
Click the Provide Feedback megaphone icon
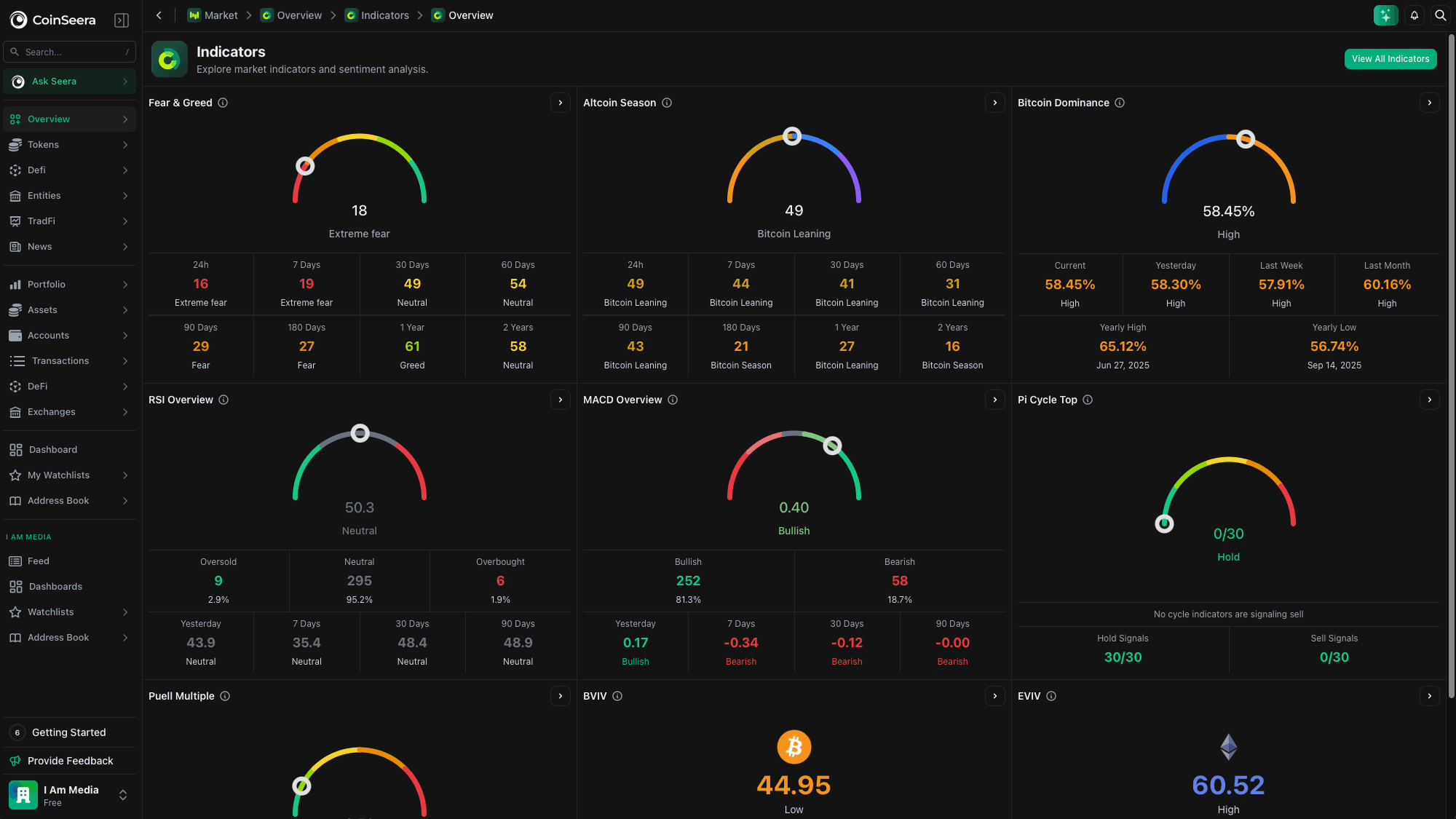click(x=15, y=761)
